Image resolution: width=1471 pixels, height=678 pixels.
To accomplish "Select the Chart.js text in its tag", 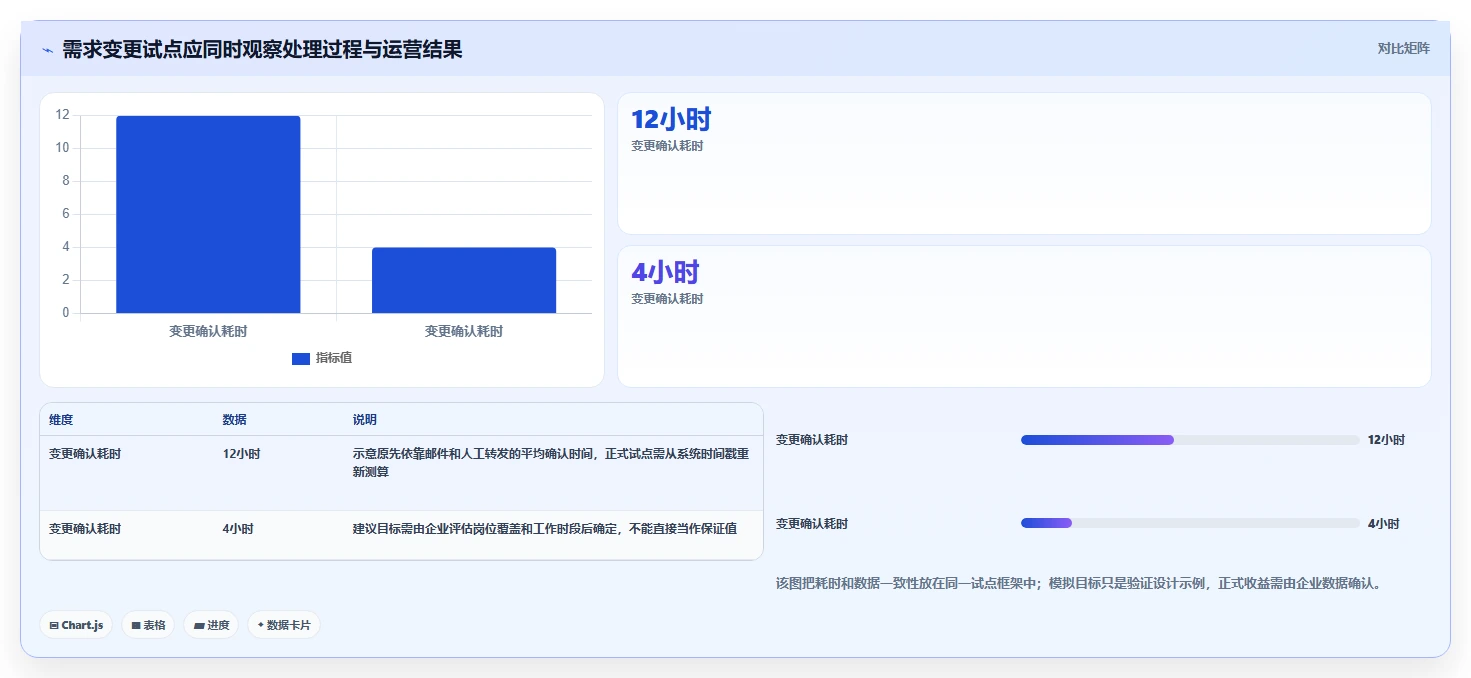I will [82, 625].
